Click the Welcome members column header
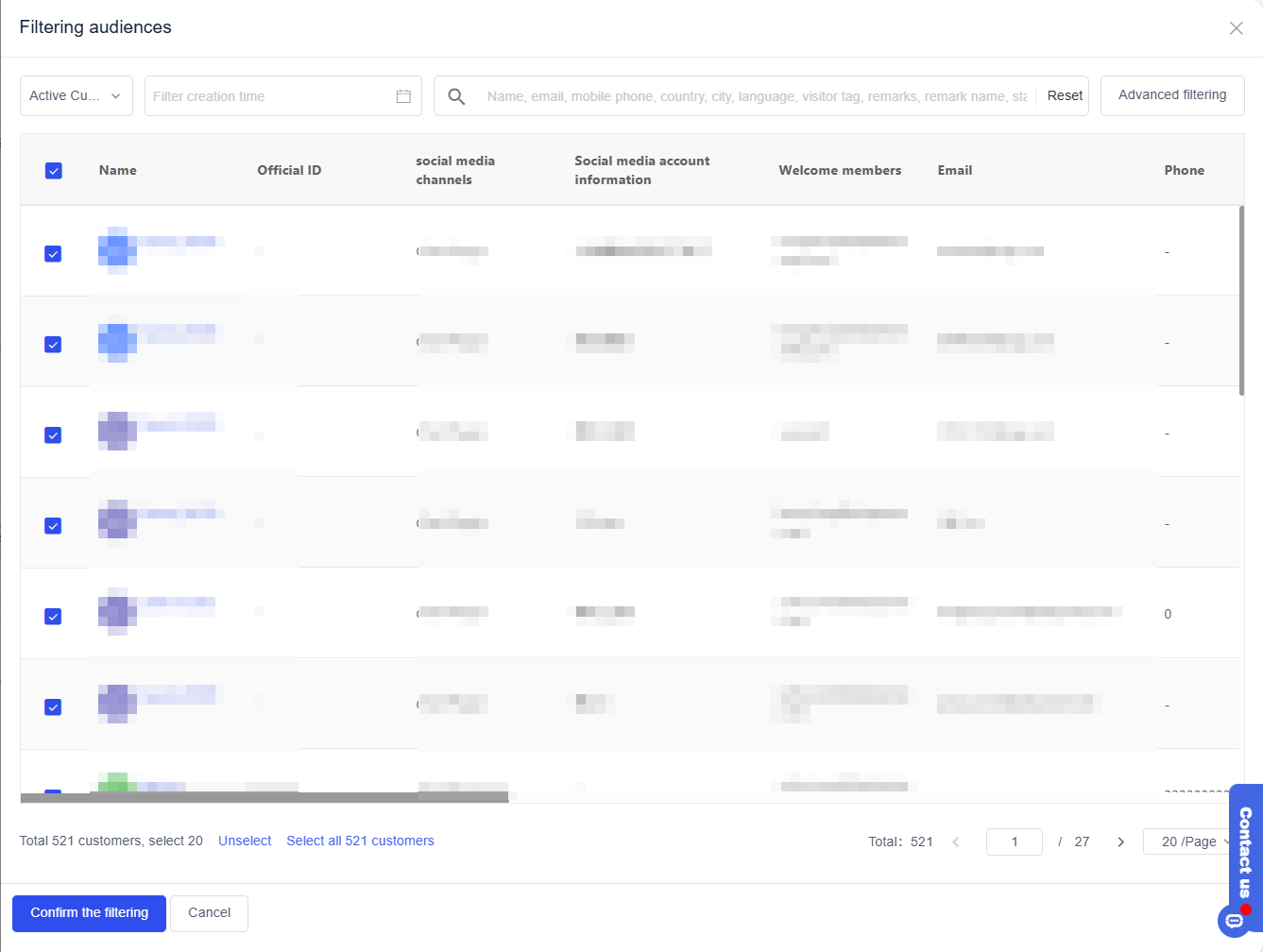This screenshot has width=1263, height=952. point(840,171)
